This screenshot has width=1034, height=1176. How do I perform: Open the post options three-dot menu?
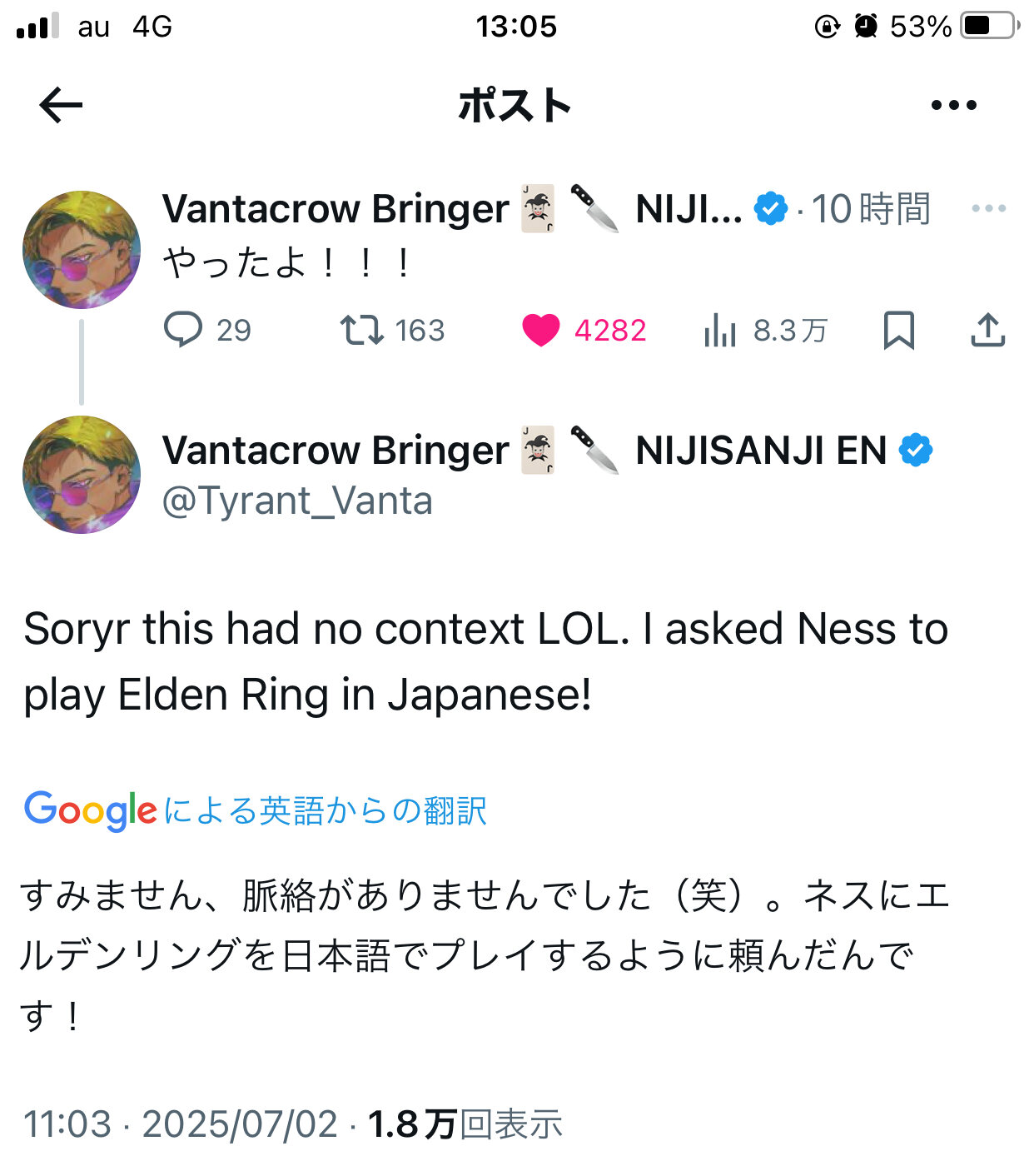(x=953, y=106)
